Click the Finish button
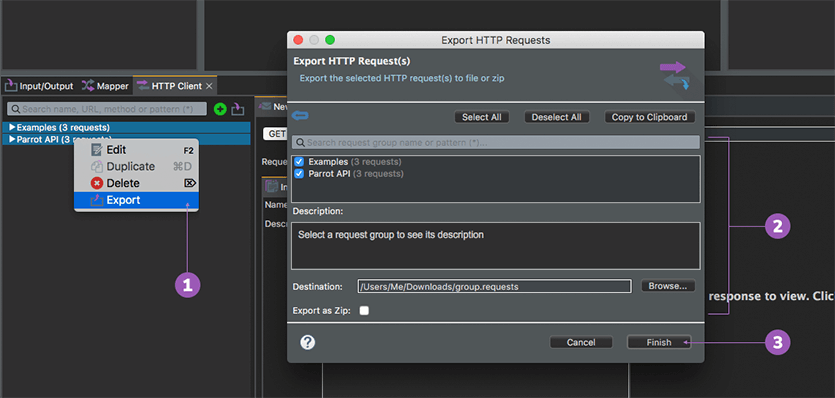 coord(659,342)
